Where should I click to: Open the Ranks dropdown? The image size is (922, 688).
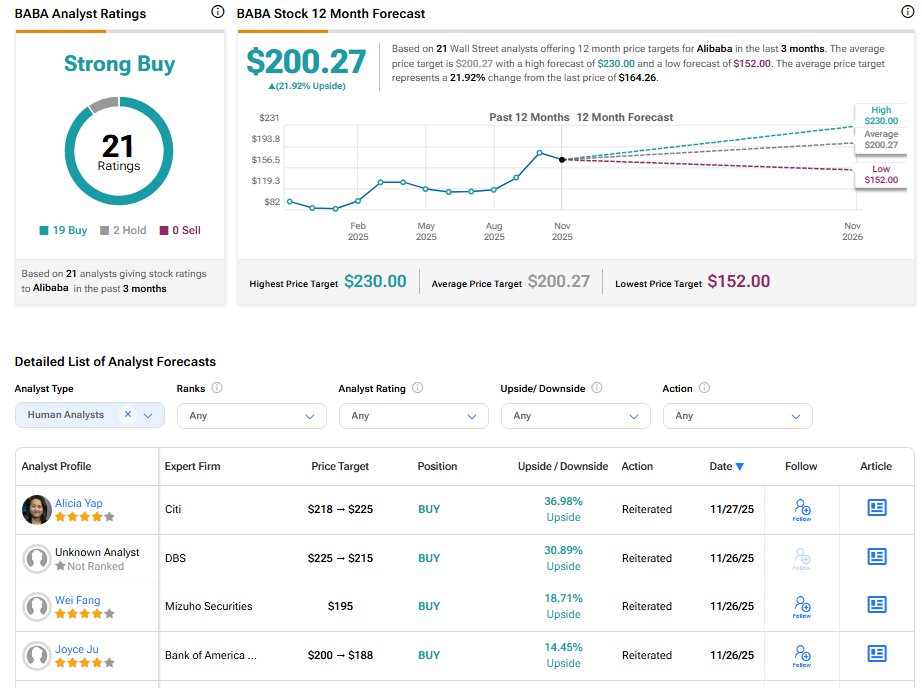[x=251, y=416]
